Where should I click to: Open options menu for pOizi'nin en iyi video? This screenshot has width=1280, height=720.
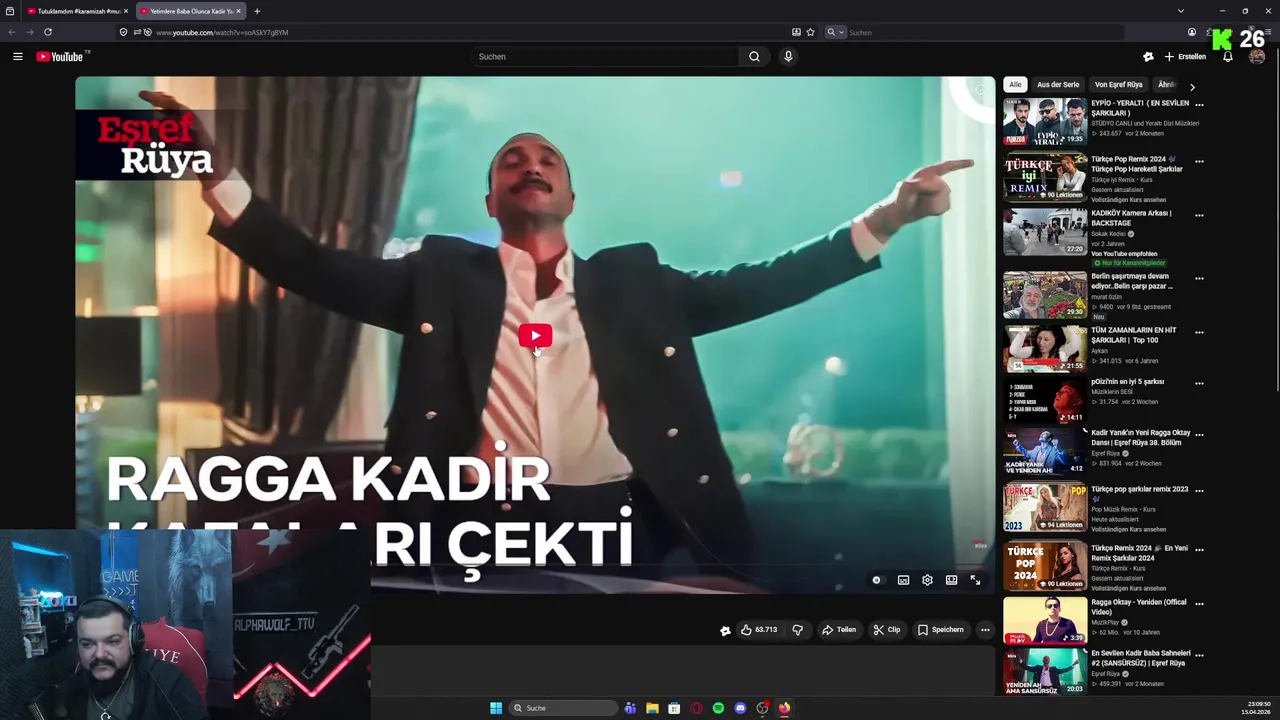pyautogui.click(x=1199, y=383)
